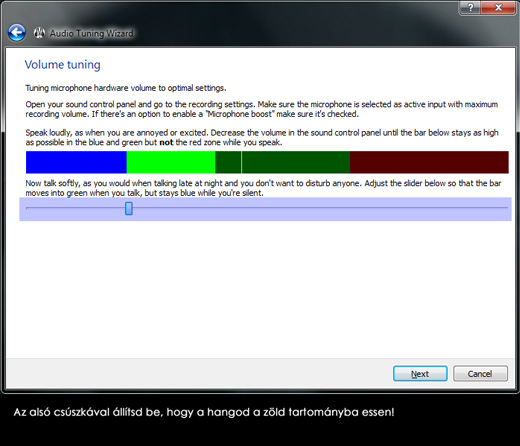Viewport: 520px width, 446px height.
Task: Cancel the audio tuning wizard
Action: 480,374
